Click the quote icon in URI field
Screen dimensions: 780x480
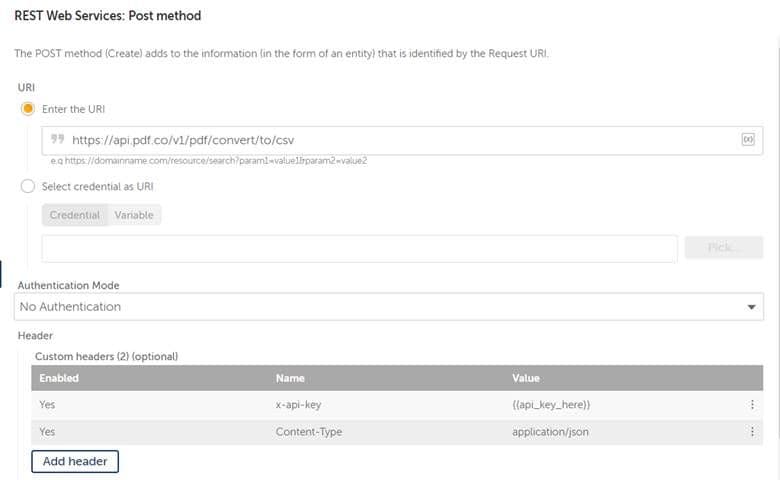click(57, 140)
